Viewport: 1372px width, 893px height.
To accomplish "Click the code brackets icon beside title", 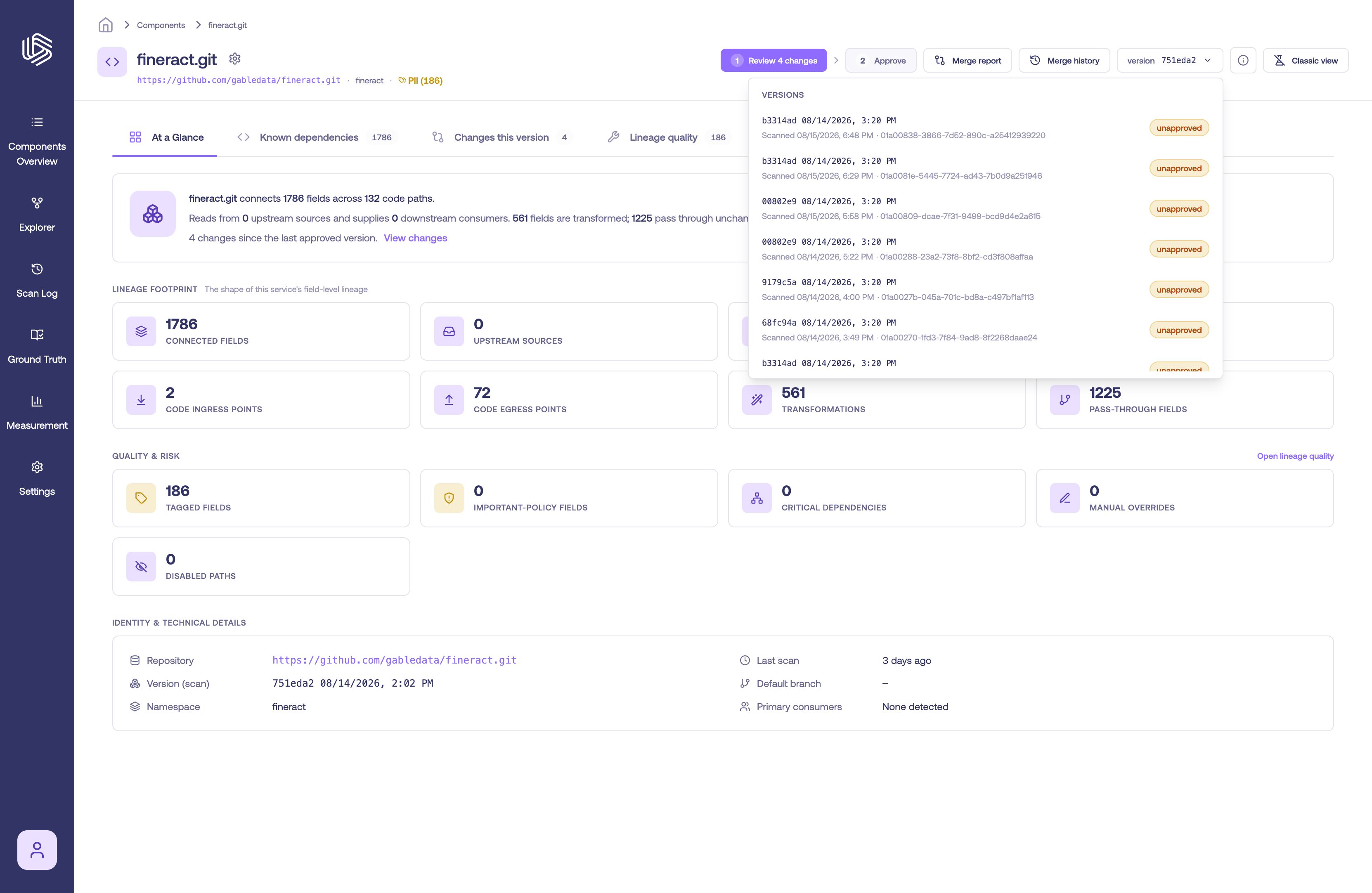I will coord(112,61).
